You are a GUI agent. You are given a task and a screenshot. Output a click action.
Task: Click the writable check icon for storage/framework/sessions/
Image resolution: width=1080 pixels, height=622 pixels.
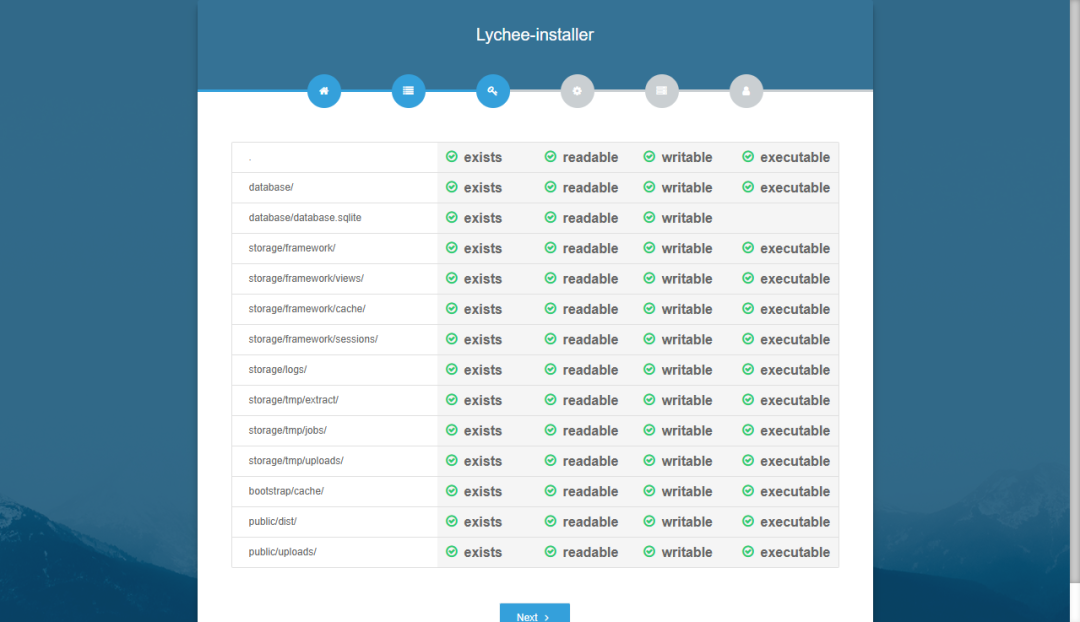(x=650, y=338)
